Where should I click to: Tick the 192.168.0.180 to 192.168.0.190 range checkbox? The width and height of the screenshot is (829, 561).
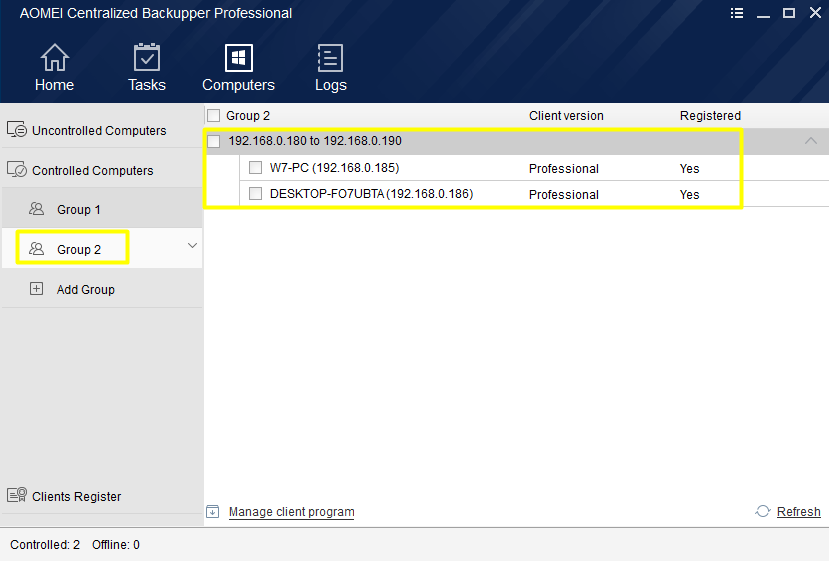pos(214,141)
